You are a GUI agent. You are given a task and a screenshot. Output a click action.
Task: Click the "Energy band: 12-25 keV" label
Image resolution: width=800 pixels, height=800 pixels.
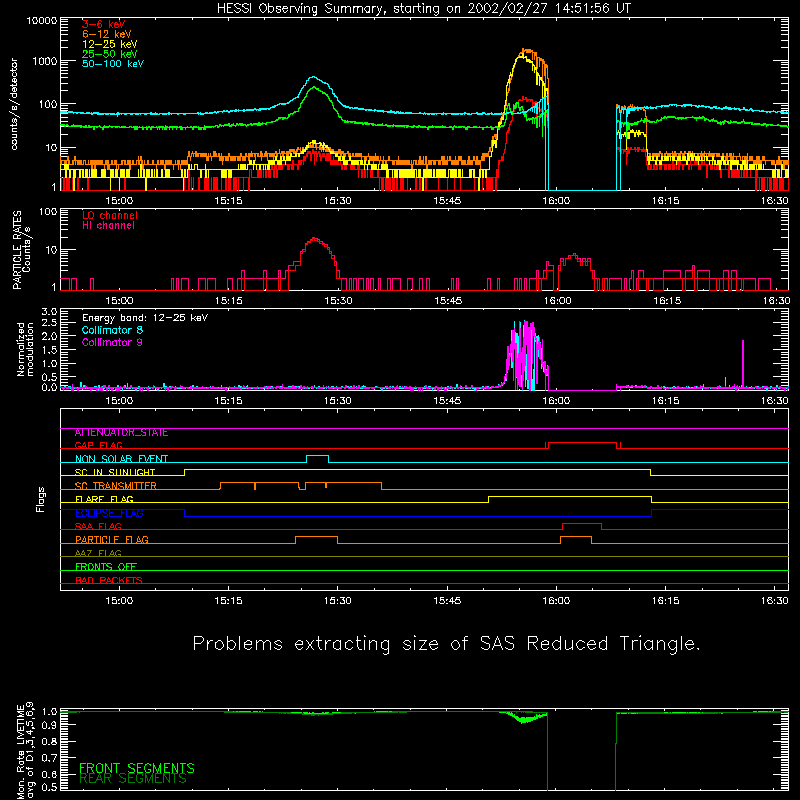145,318
